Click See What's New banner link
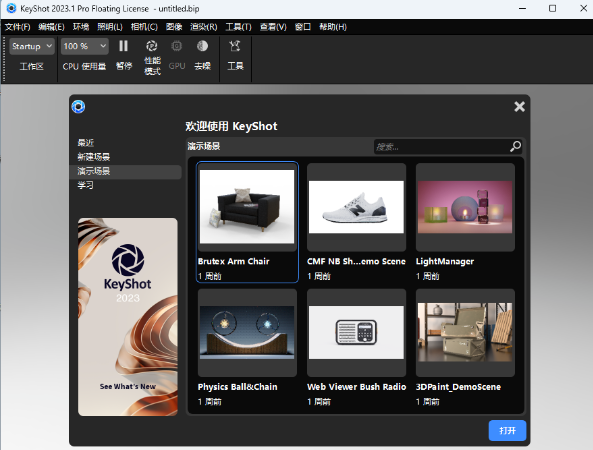This screenshot has width=593, height=450. [127, 386]
